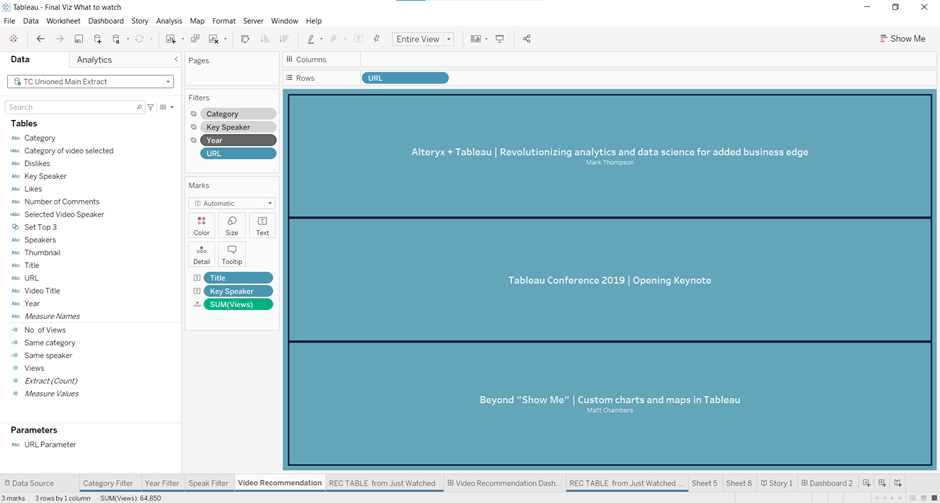This screenshot has width=940, height=503.
Task: Expand the Automatic mark type dropdown
Action: click(x=232, y=203)
